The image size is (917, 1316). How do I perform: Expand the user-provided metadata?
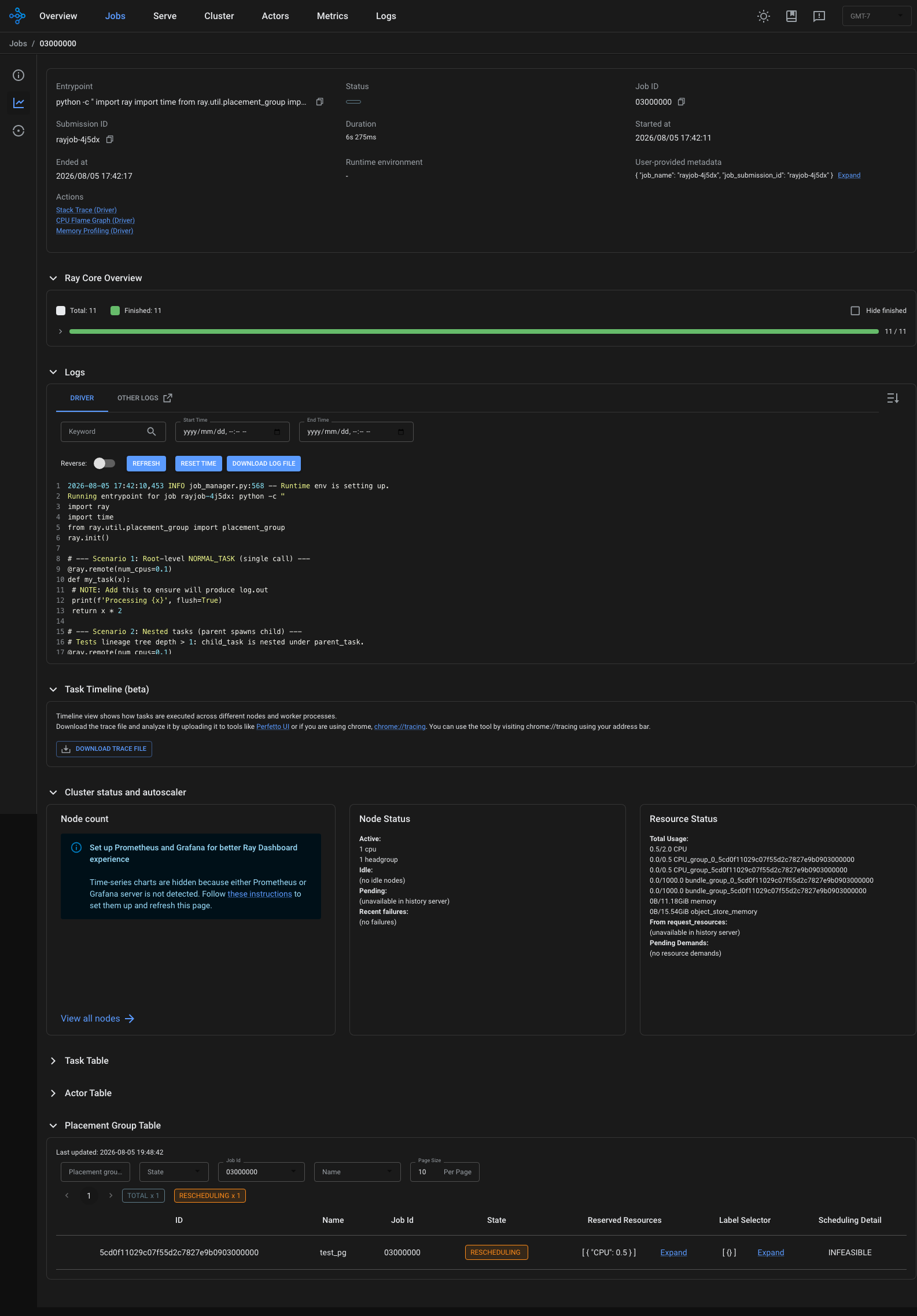(849, 175)
